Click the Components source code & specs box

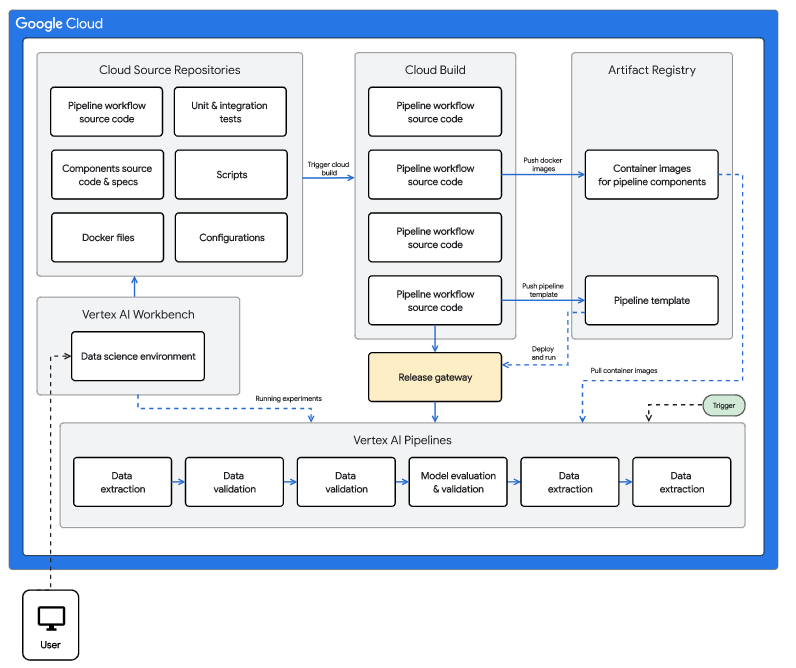(x=107, y=175)
